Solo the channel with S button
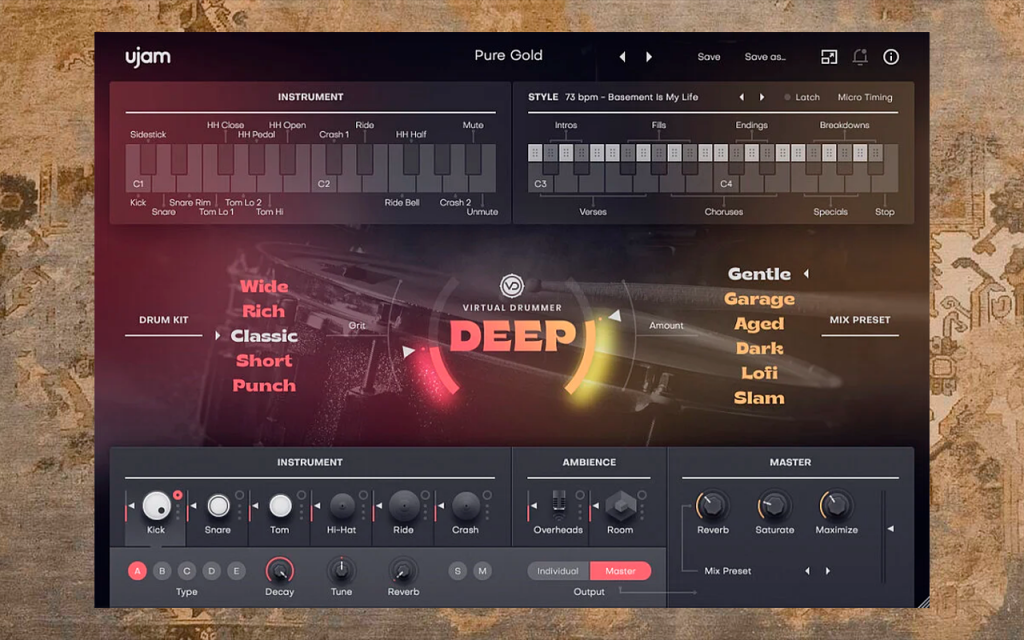The image size is (1024, 640). pos(457,571)
